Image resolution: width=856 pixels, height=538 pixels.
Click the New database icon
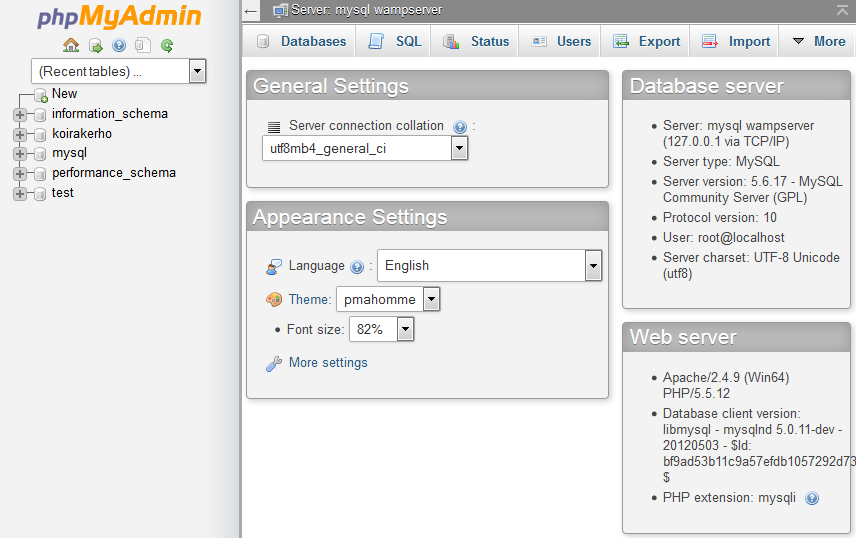pyautogui.click(x=41, y=95)
